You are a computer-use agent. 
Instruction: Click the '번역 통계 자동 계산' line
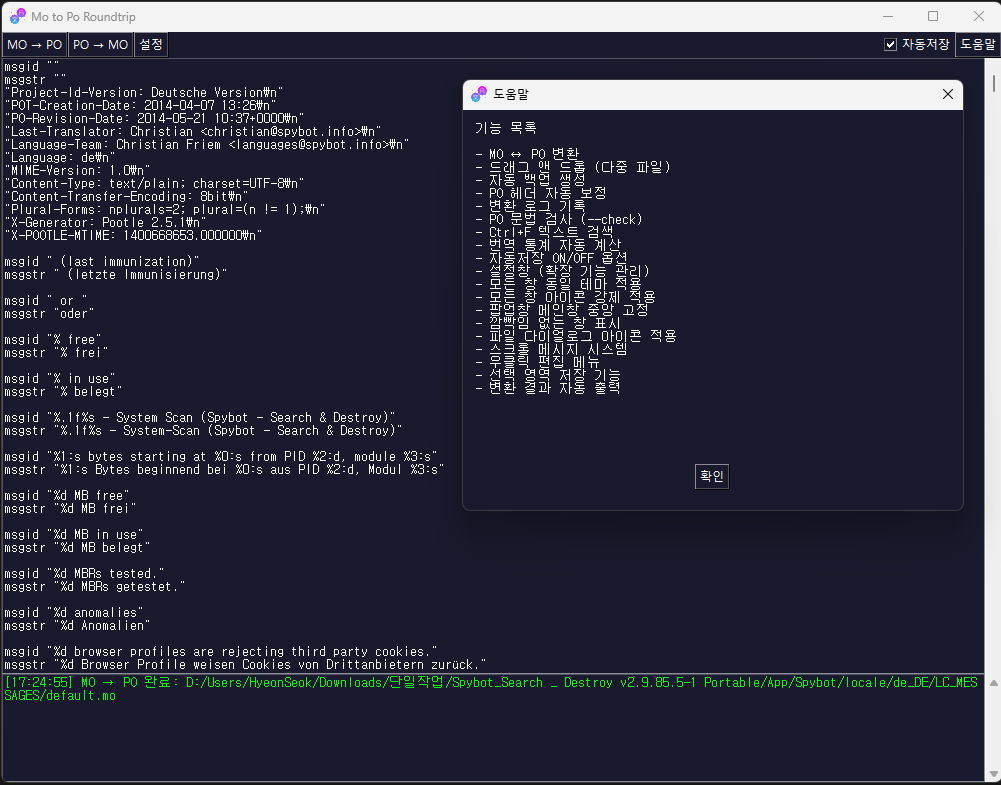point(548,245)
